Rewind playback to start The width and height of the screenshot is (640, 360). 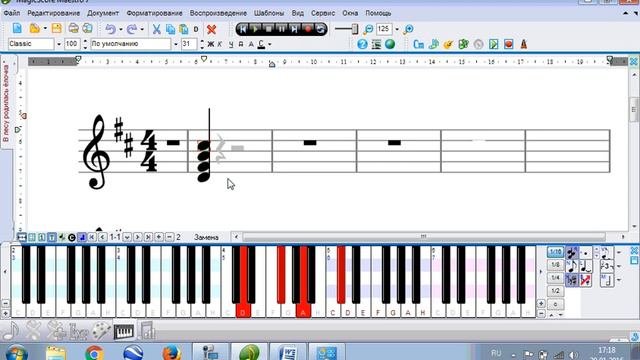coord(242,29)
